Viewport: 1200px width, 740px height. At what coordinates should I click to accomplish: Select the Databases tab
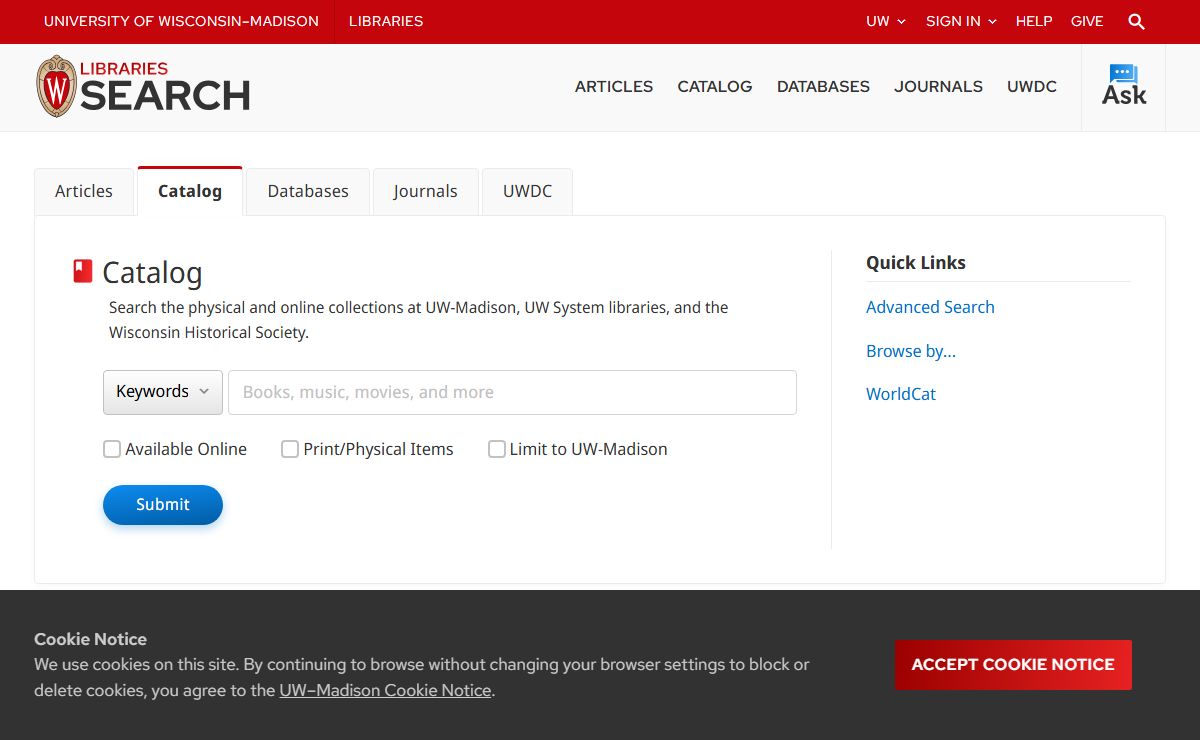tap(308, 191)
